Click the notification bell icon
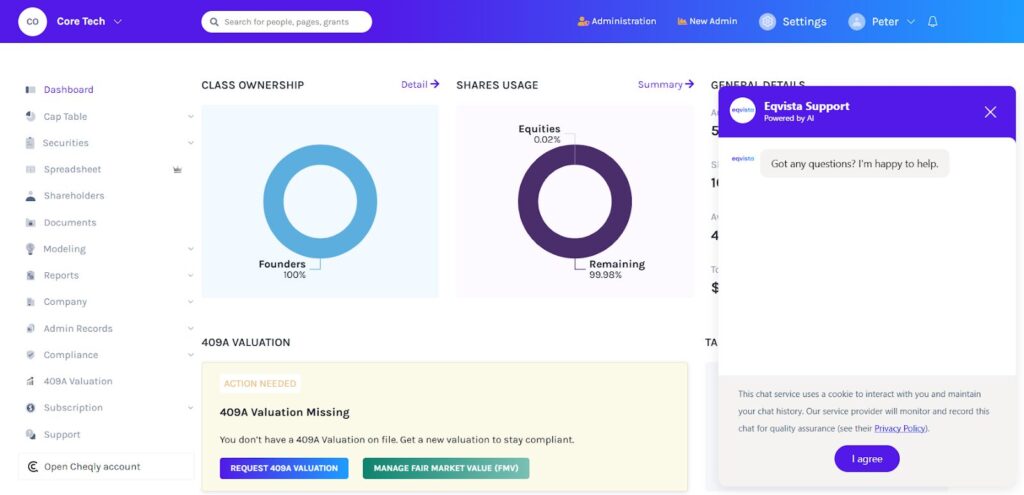 pyautogui.click(x=933, y=22)
